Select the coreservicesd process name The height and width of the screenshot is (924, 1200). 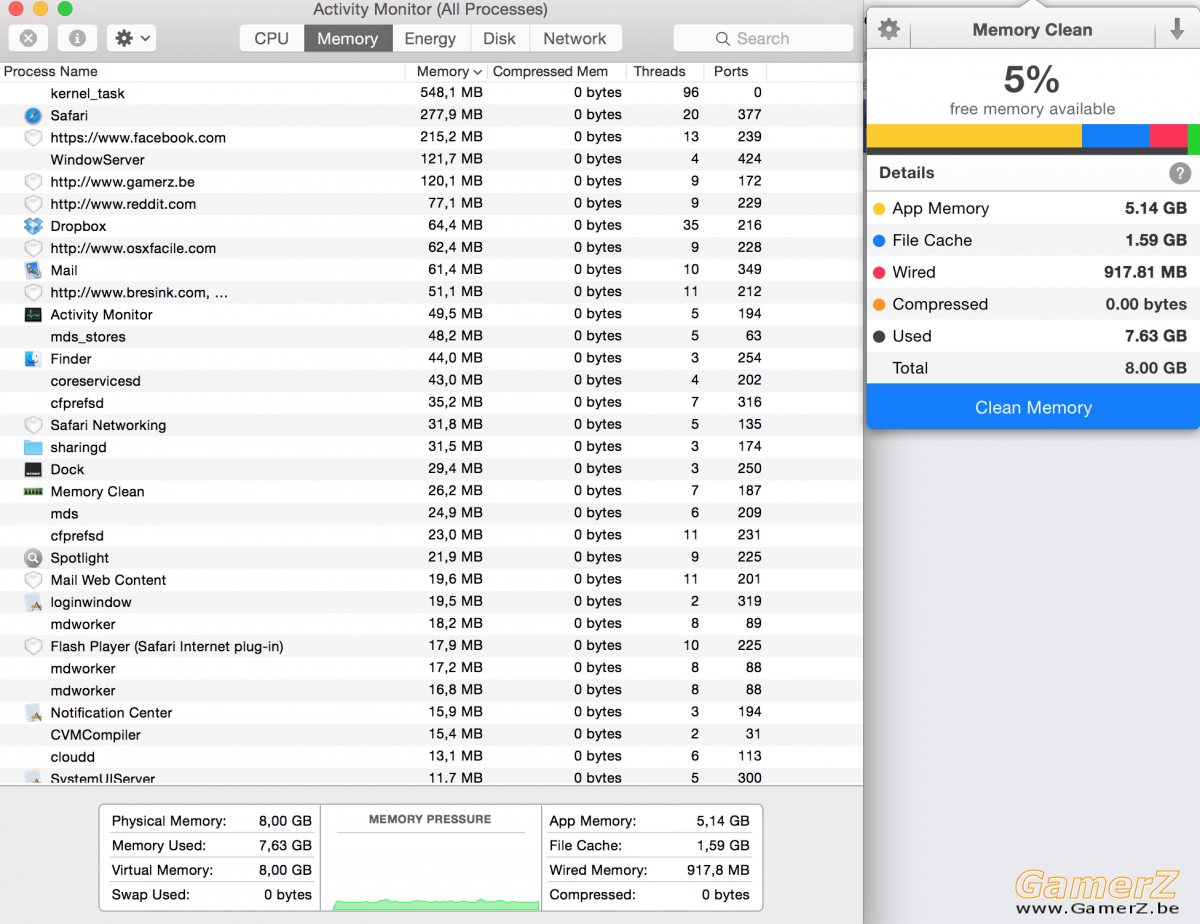pos(96,381)
